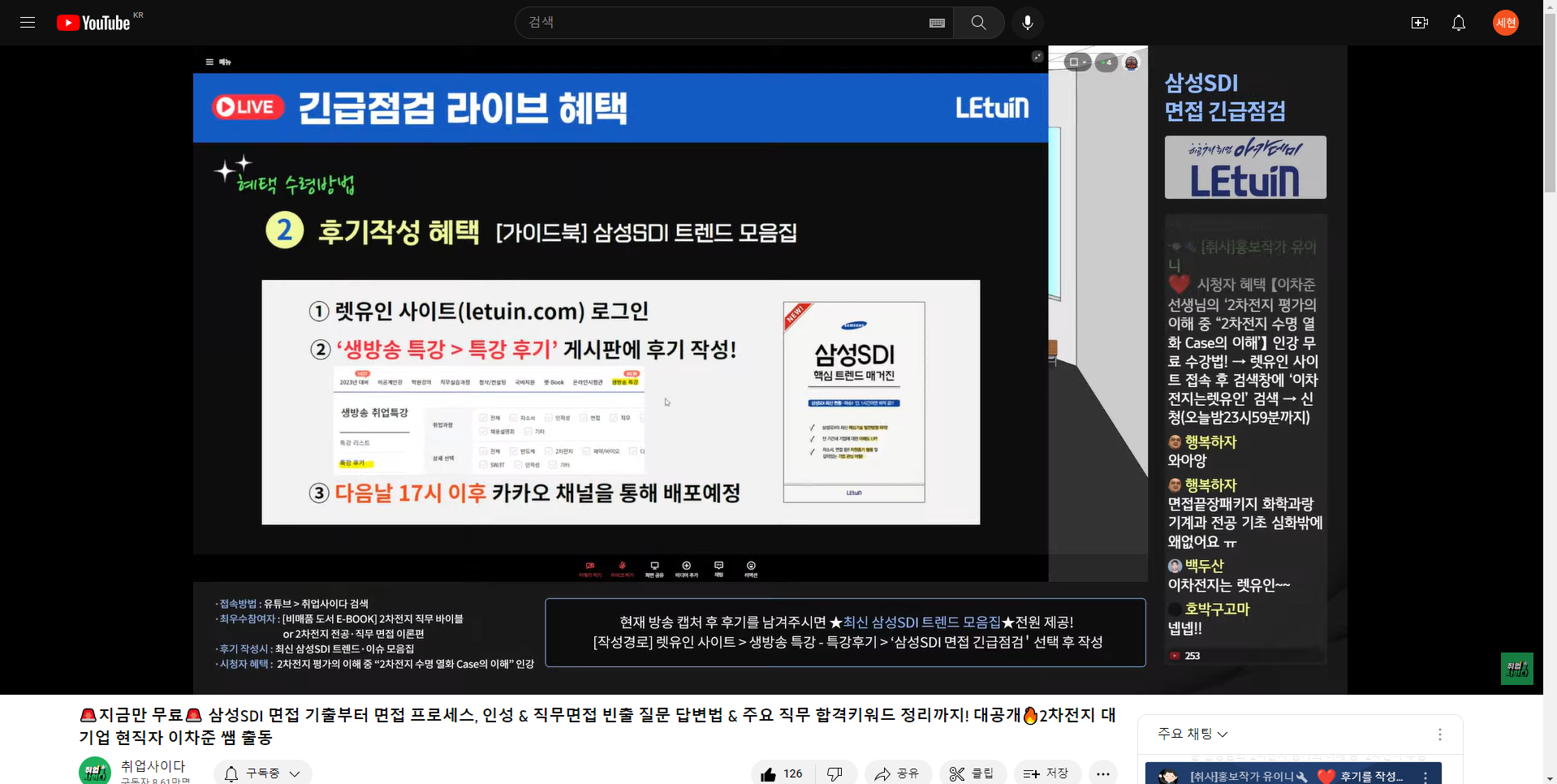Click in the 검색 search input field
The height and width of the screenshot is (784, 1557).
point(722,23)
